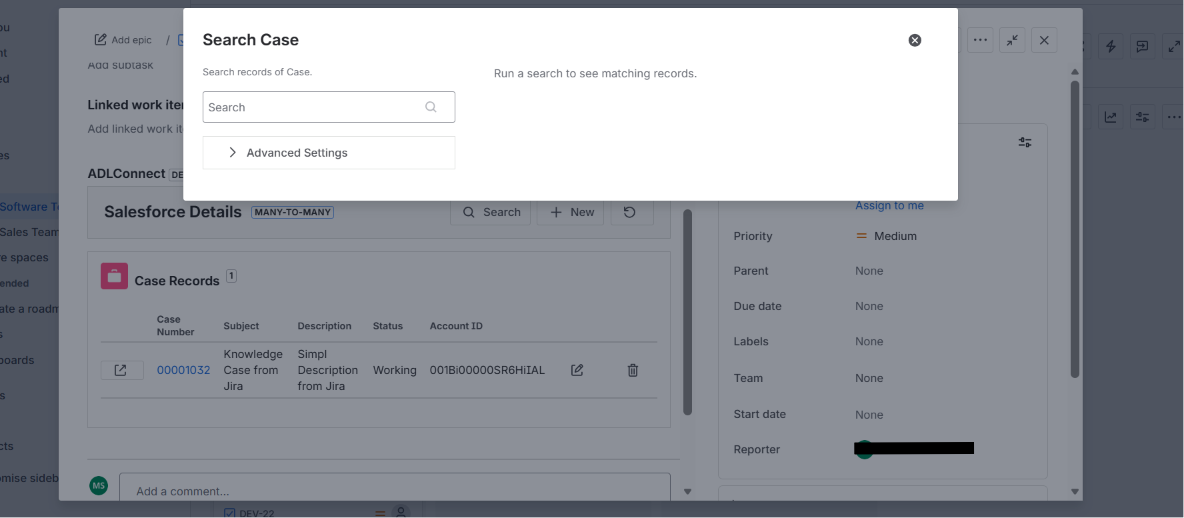This screenshot has height=518, width=1184.
Task: Click the Search records of Case text
Action: [257, 72]
